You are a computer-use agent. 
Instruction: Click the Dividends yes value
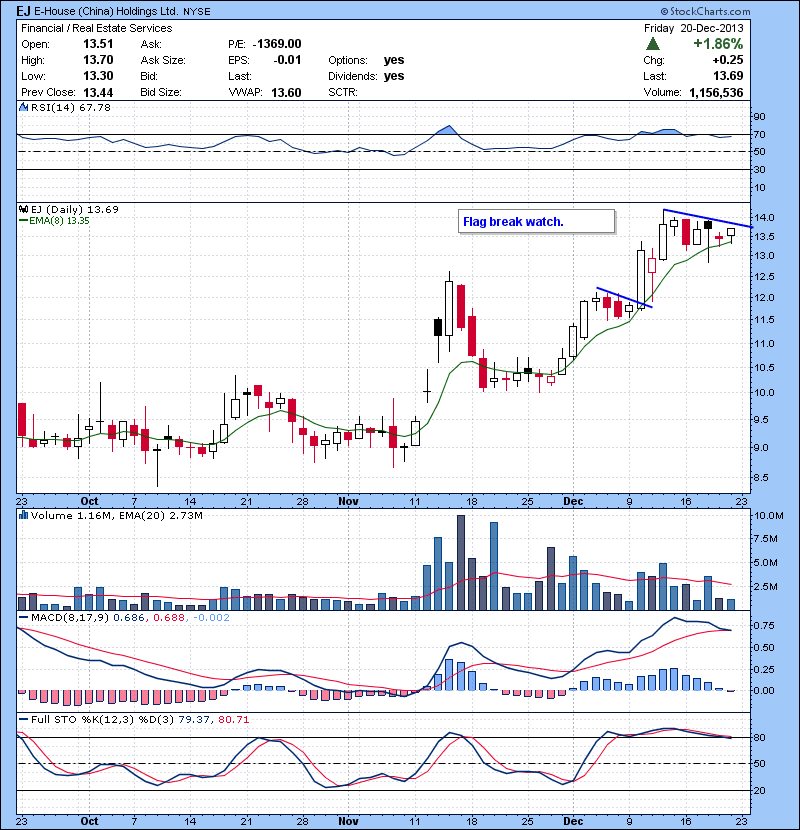394,76
